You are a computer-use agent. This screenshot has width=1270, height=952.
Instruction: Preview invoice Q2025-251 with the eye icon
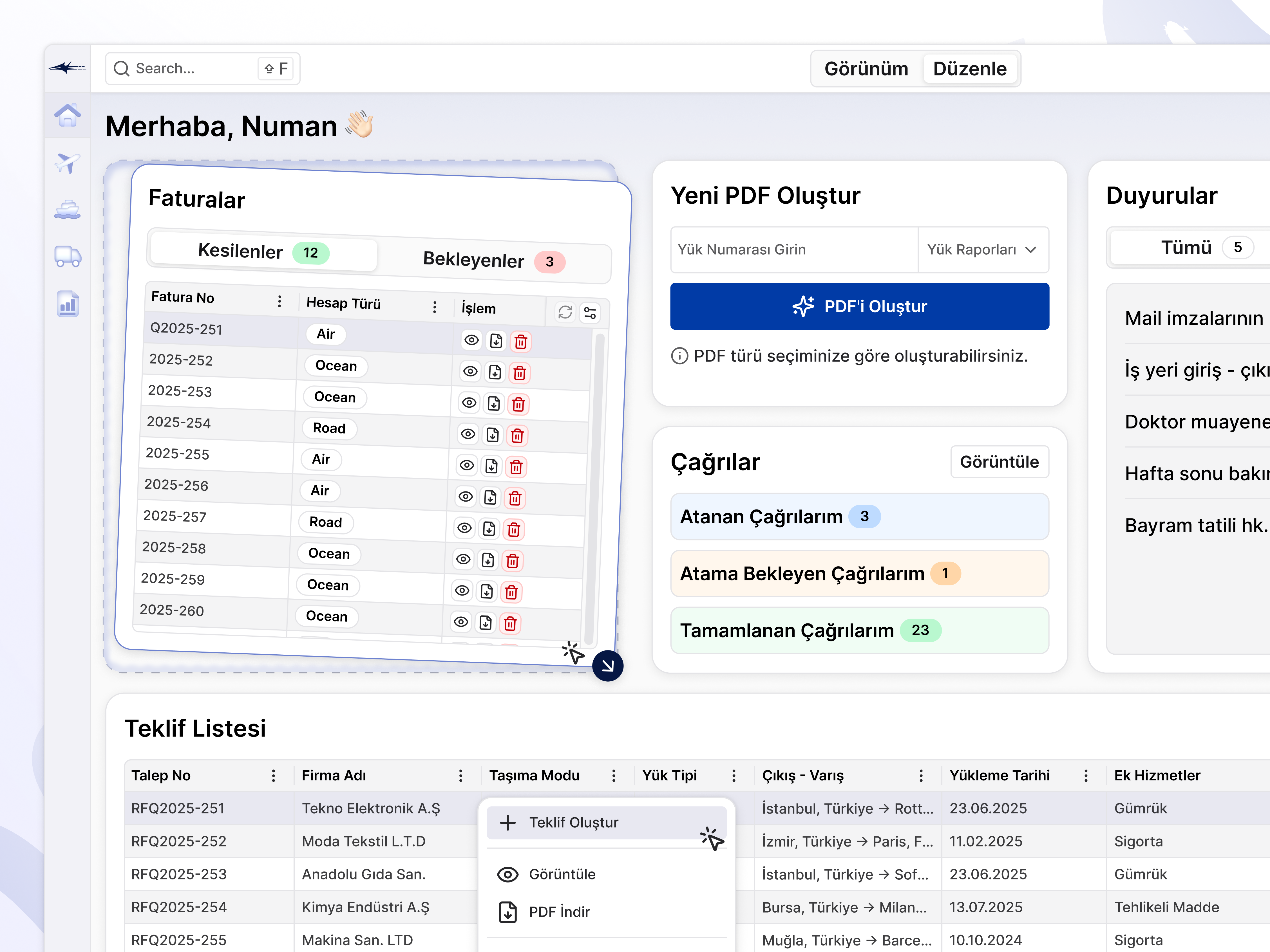click(471, 340)
